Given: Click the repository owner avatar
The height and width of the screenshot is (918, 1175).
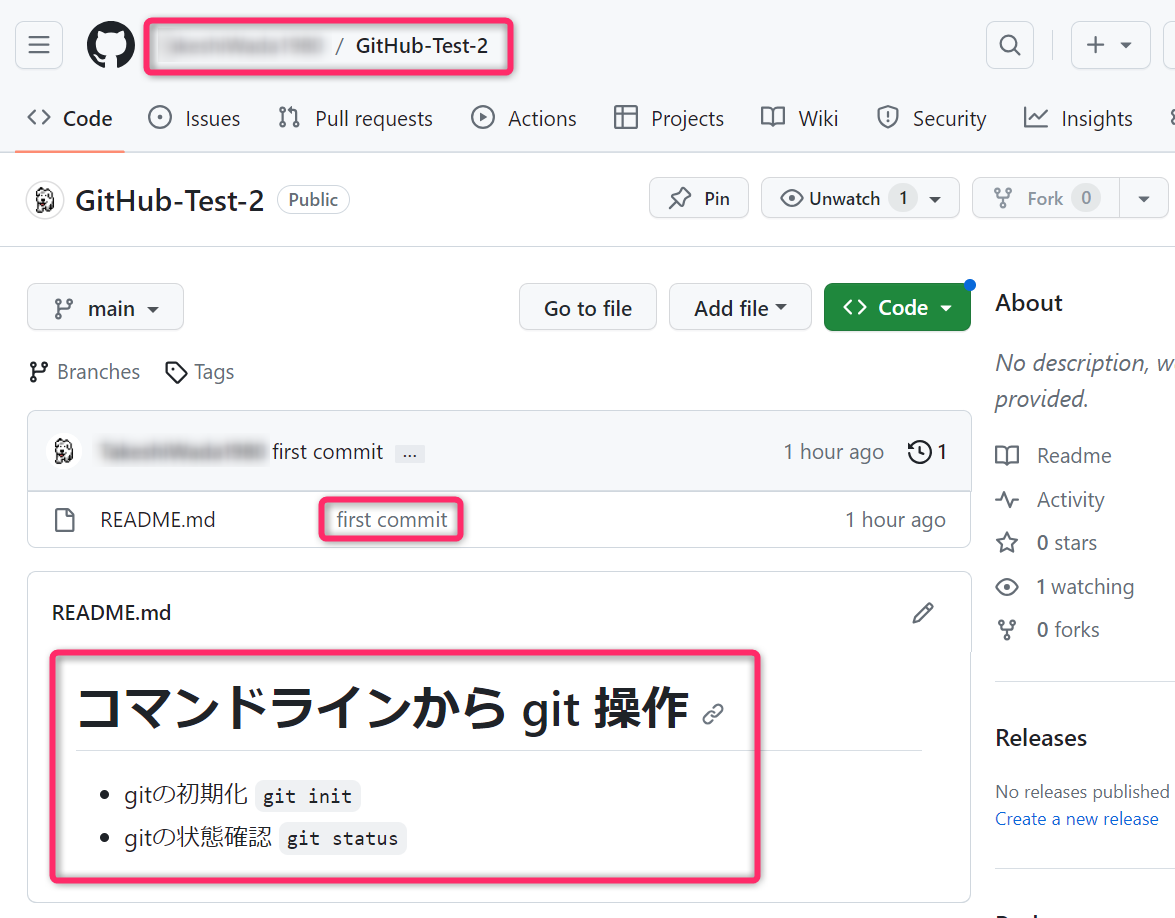Looking at the screenshot, I should 45,200.
